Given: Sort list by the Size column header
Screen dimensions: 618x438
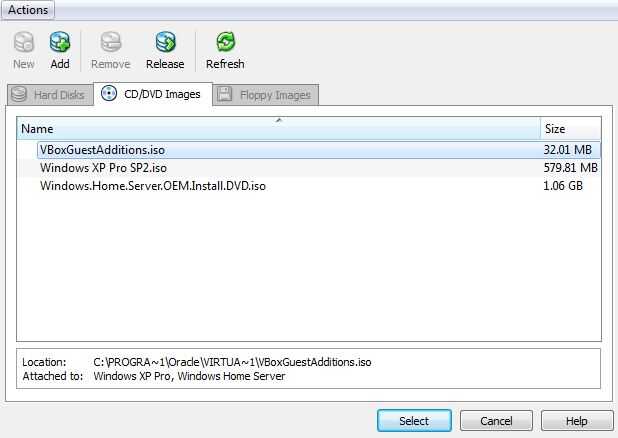Looking at the screenshot, I should click(571, 129).
